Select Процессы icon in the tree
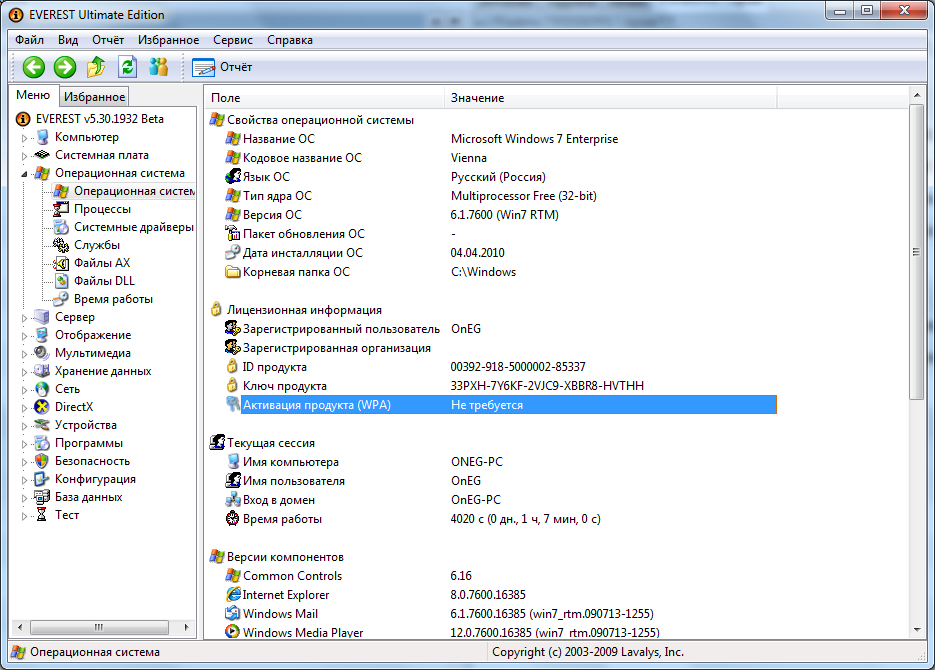Image resolution: width=935 pixels, height=670 pixels. coord(61,209)
